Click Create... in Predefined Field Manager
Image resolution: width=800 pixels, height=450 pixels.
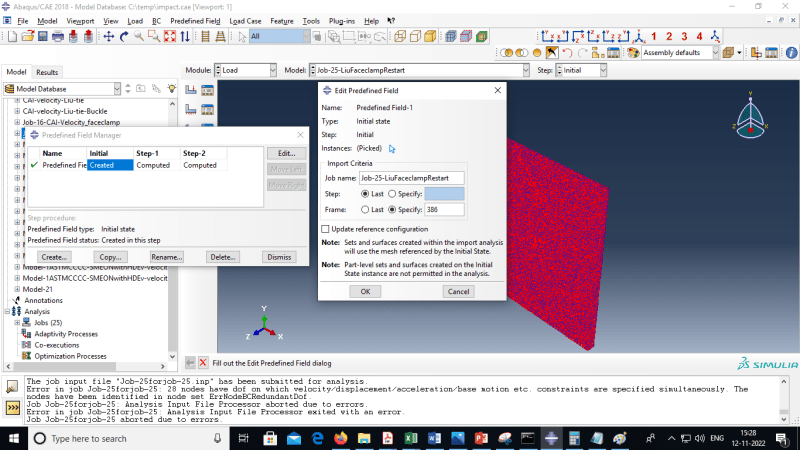pos(54,257)
